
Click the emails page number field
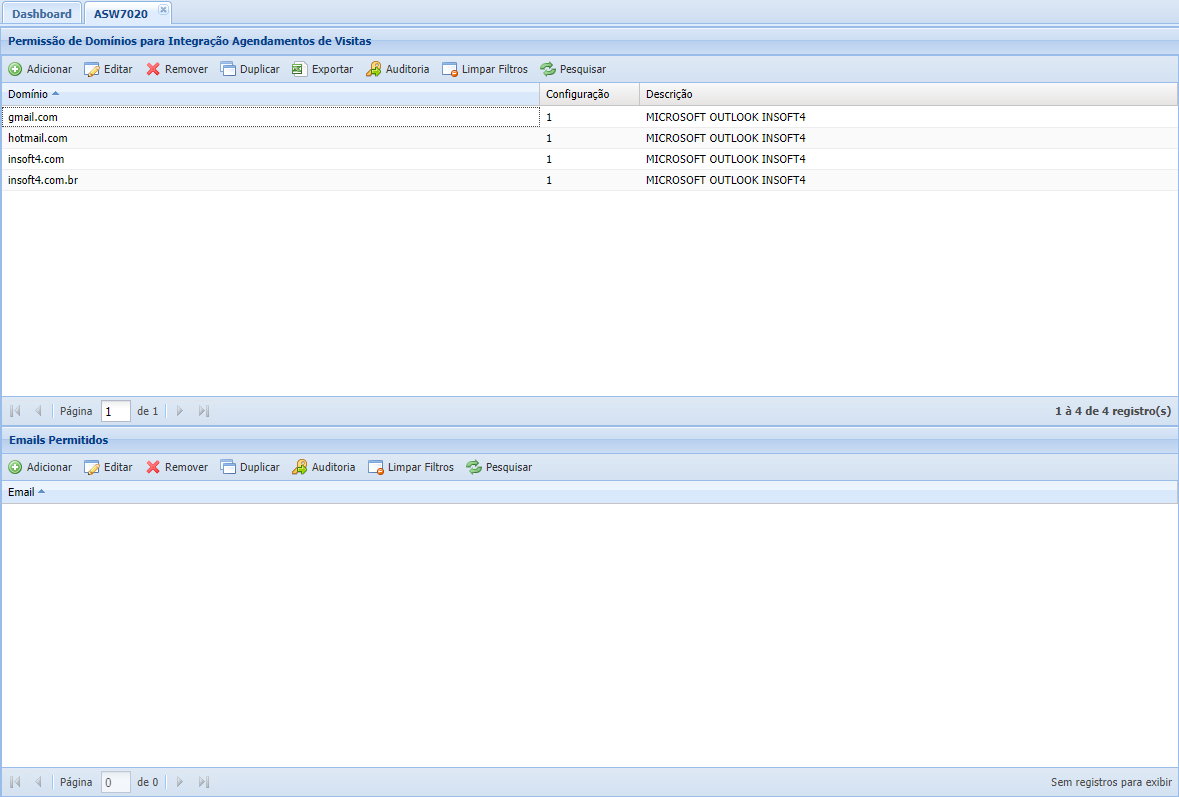(x=116, y=783)
